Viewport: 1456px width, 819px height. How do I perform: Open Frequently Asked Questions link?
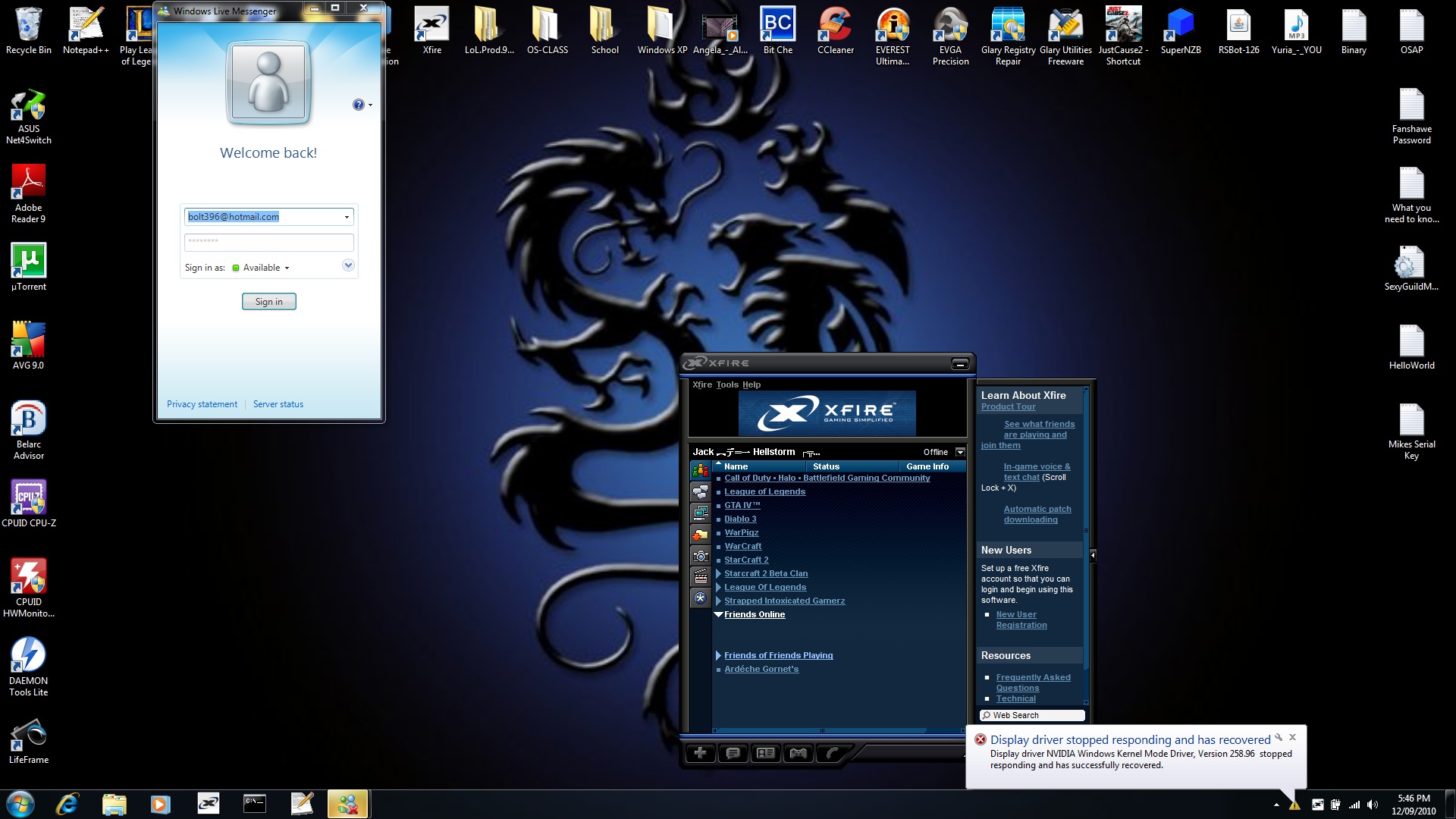[1033, 682]
